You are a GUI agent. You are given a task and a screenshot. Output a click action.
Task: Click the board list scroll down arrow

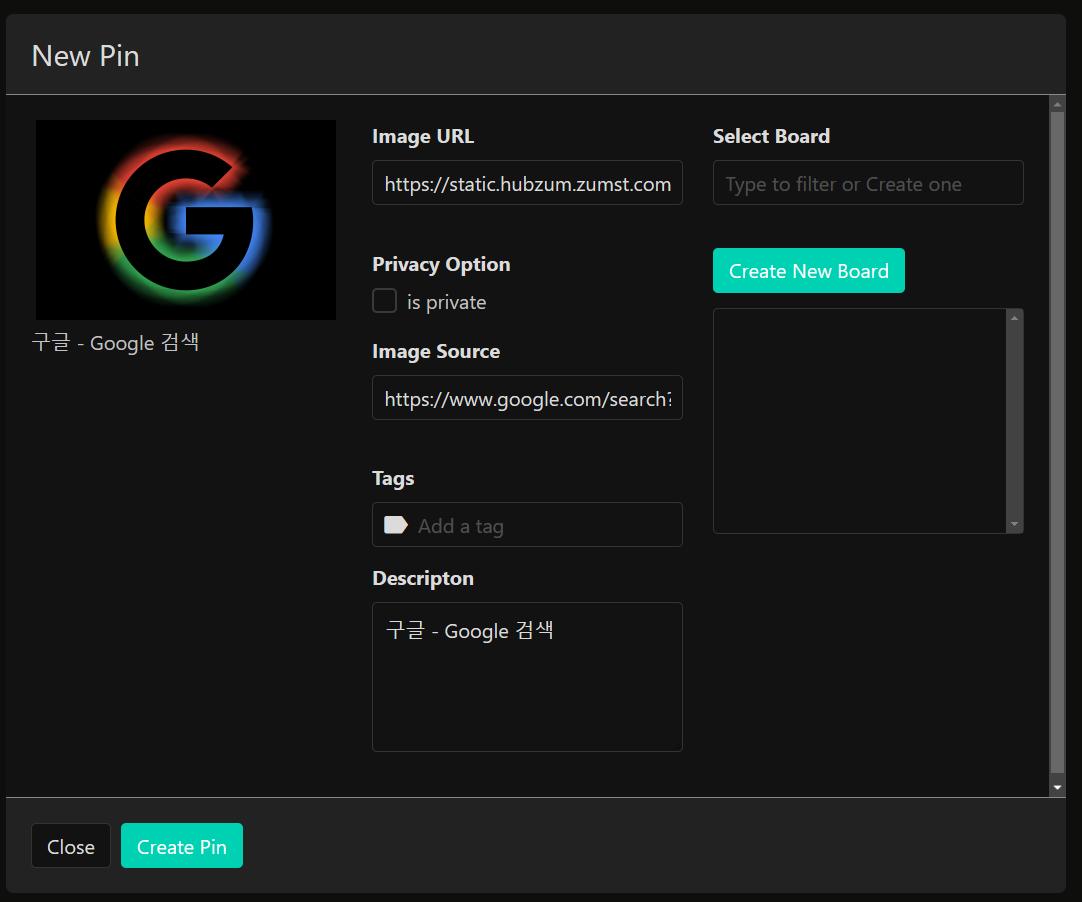coord(1015,524)
